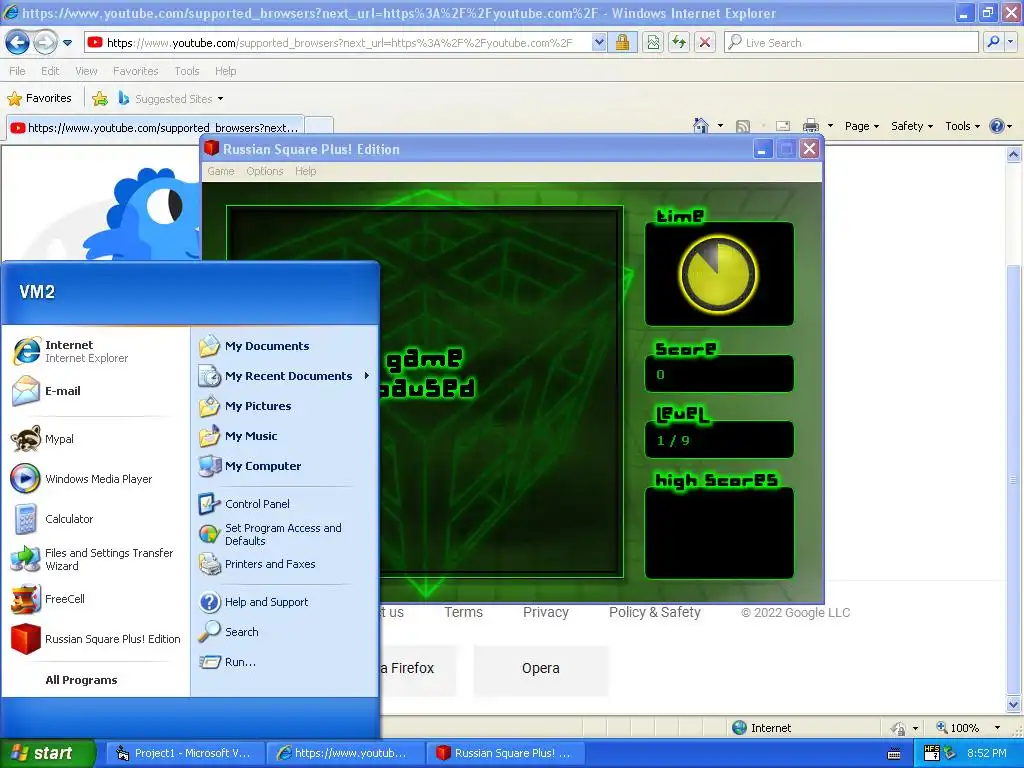Click the Read Mail icon in command bar
Viewport: 1024px width, 768px height.
783,126
